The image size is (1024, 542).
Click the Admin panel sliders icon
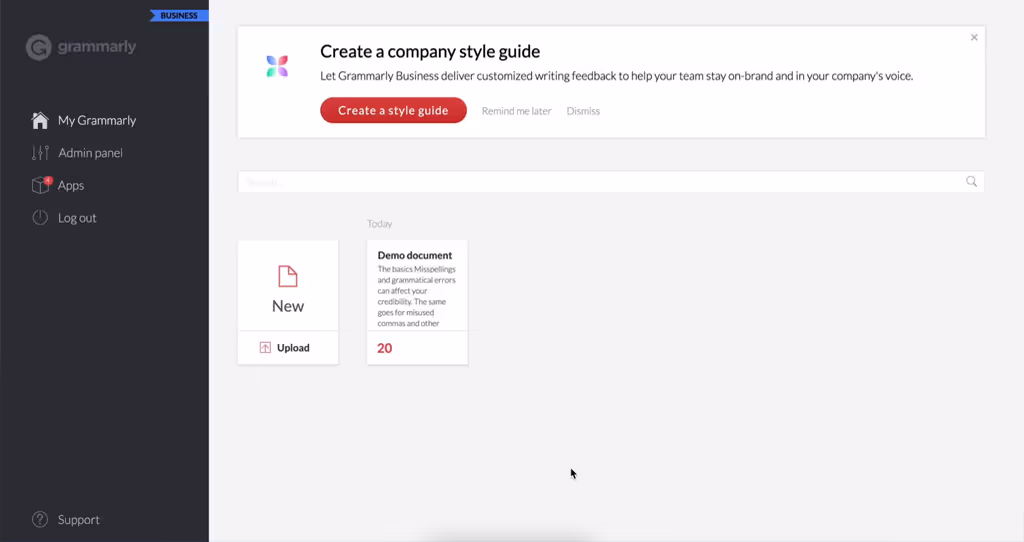tap(40, 153)
